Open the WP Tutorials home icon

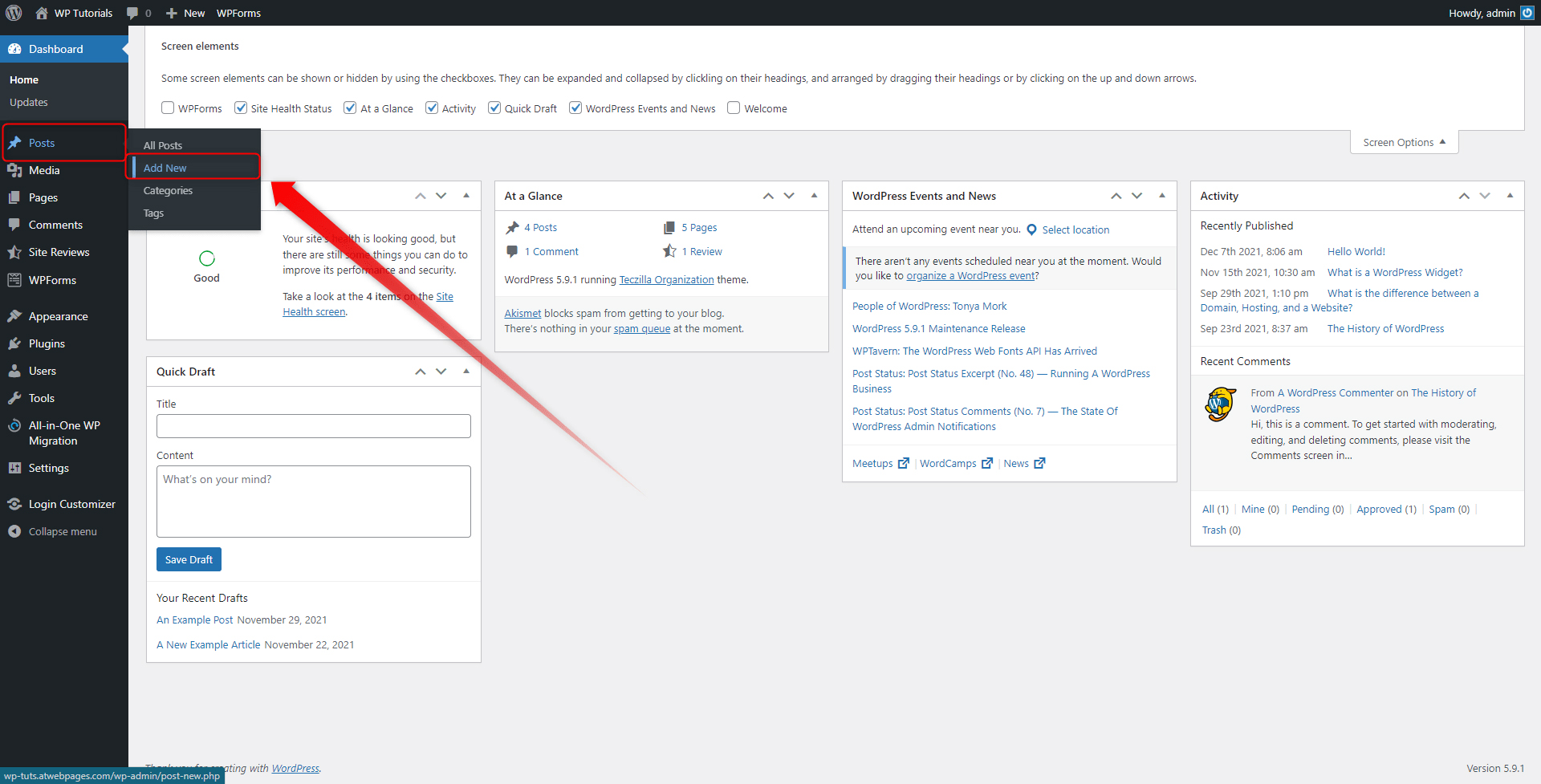[42, 13]
